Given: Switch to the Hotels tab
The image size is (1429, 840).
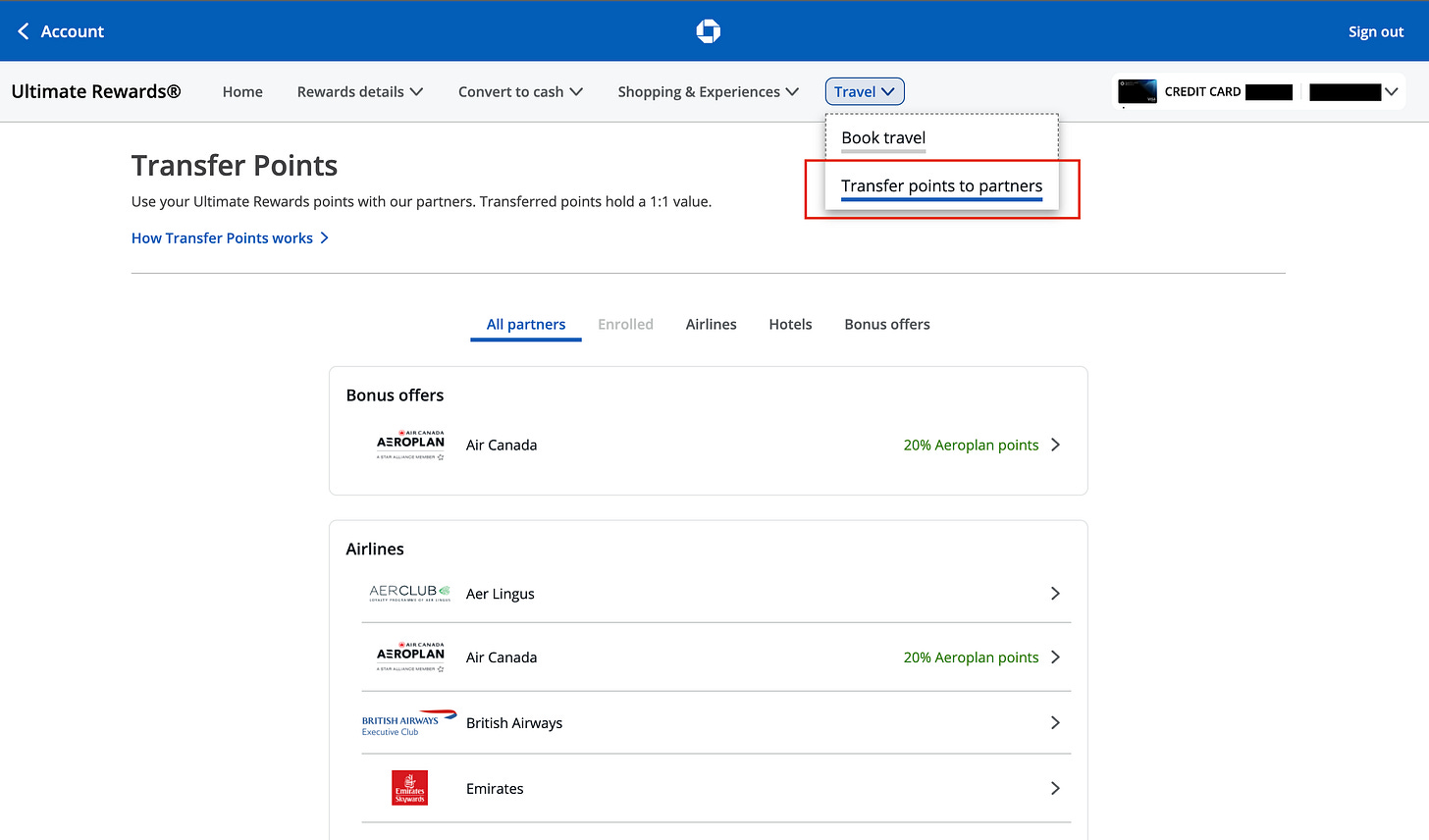Looking at the screenshot, I should click(x=790, y=325).
